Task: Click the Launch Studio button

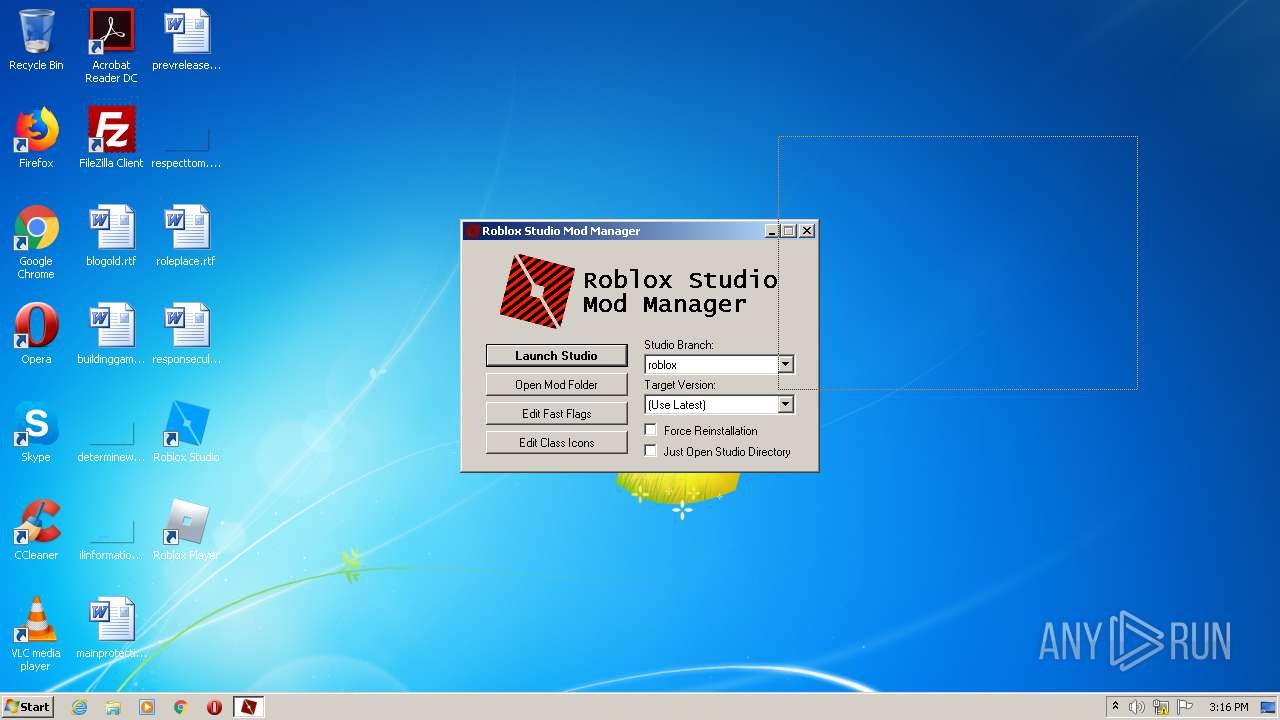Action: click(x=557, y=356)
